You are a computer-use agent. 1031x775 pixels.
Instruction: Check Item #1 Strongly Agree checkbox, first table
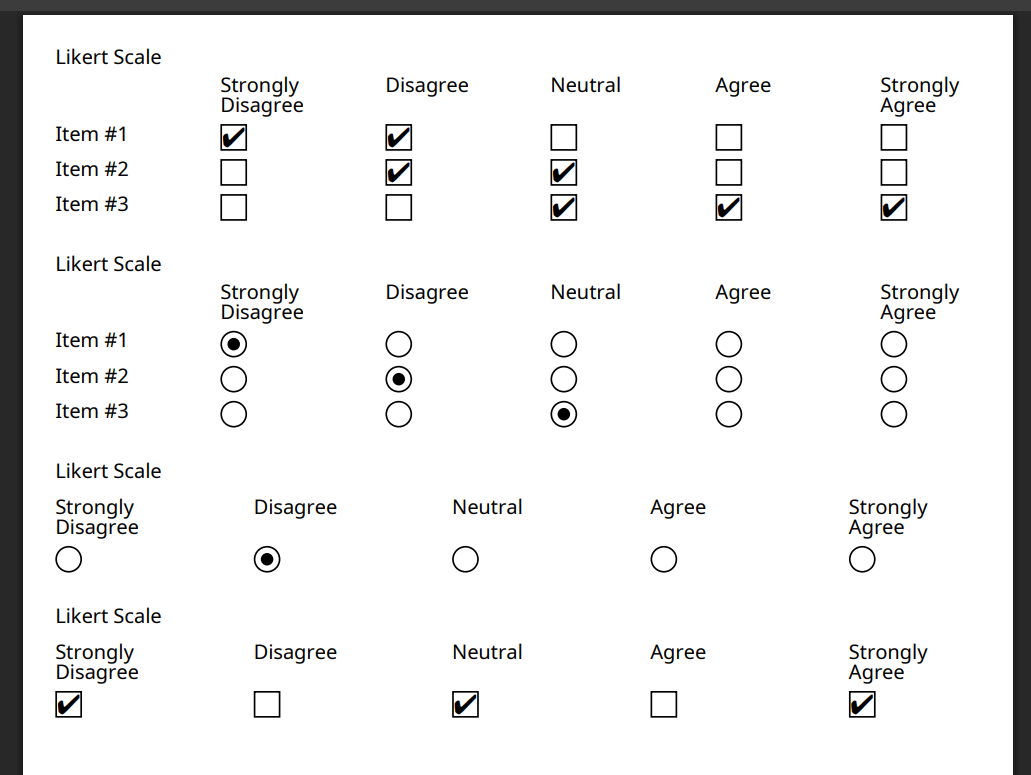point(894,138)
